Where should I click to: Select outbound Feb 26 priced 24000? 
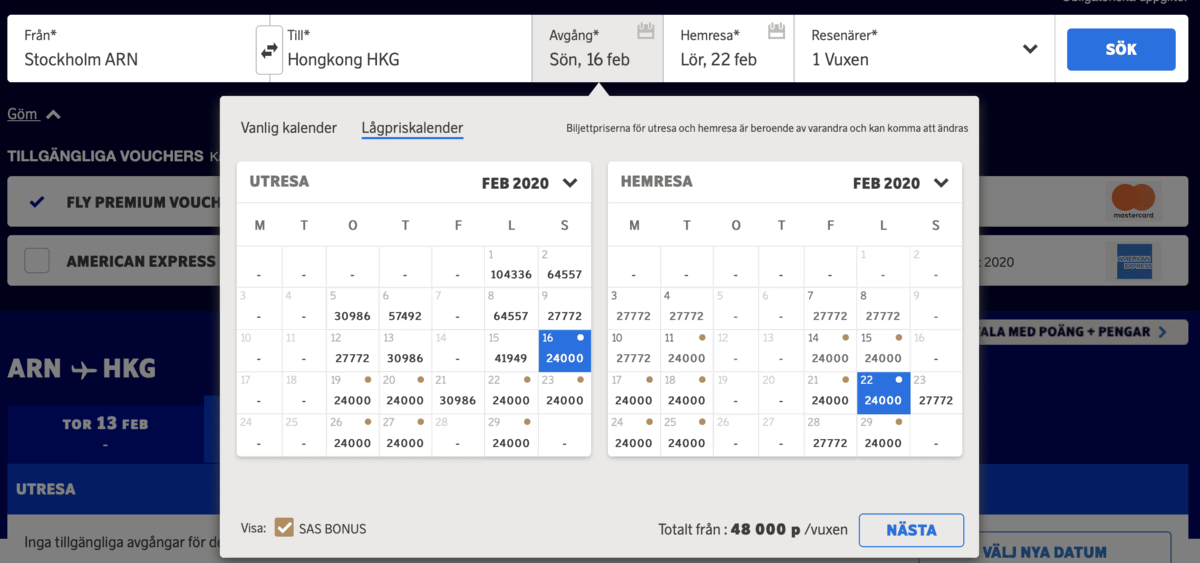pyautogui.click(x=352, y=435)
